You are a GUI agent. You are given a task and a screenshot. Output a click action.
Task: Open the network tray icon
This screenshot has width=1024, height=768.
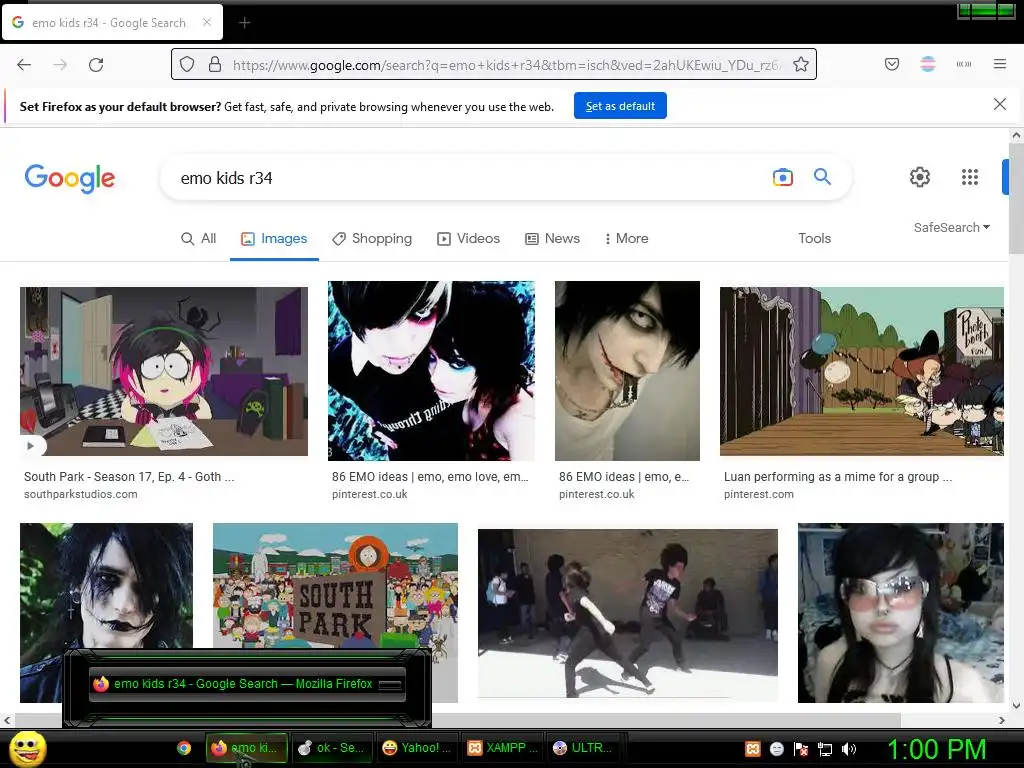[825, 748]
